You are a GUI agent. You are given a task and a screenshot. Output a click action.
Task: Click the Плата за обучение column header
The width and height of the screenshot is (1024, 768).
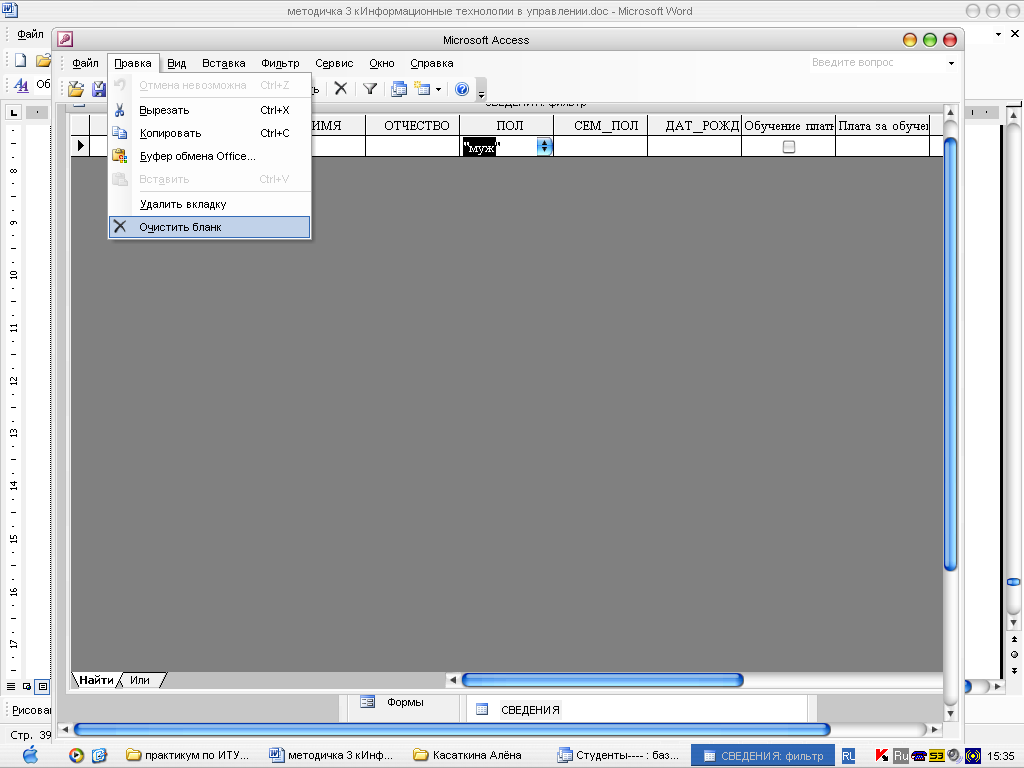(x=883, y=125)
